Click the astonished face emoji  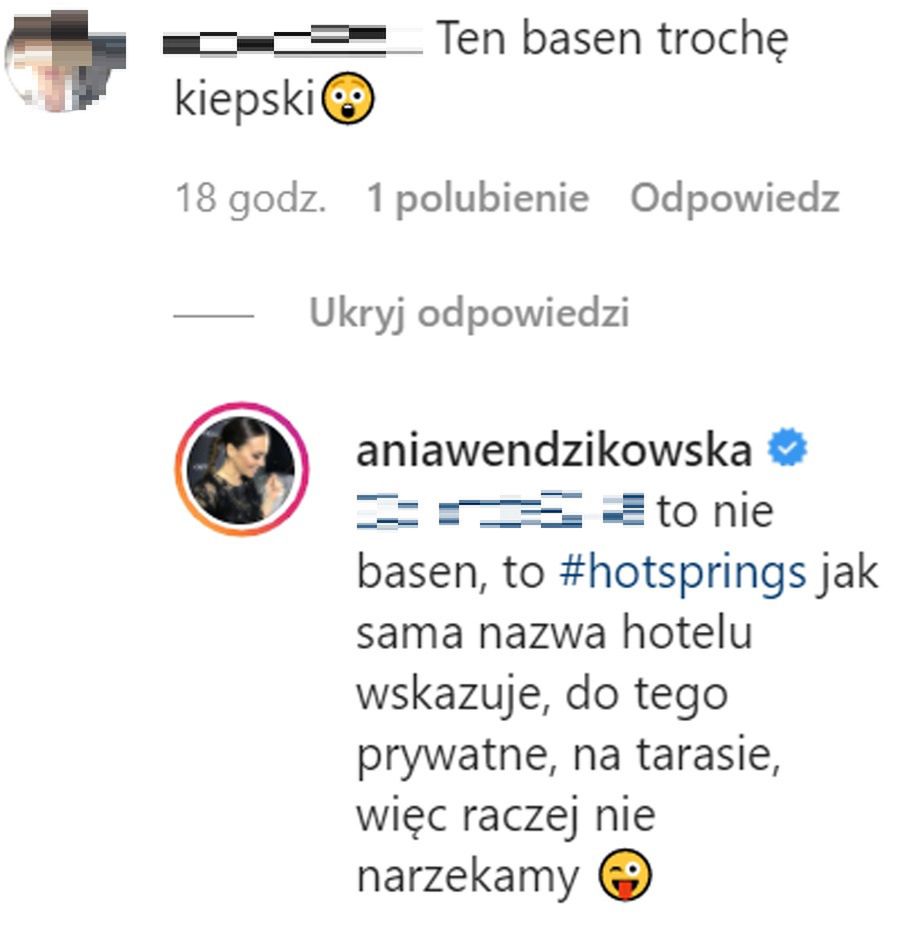click(348, 98)
